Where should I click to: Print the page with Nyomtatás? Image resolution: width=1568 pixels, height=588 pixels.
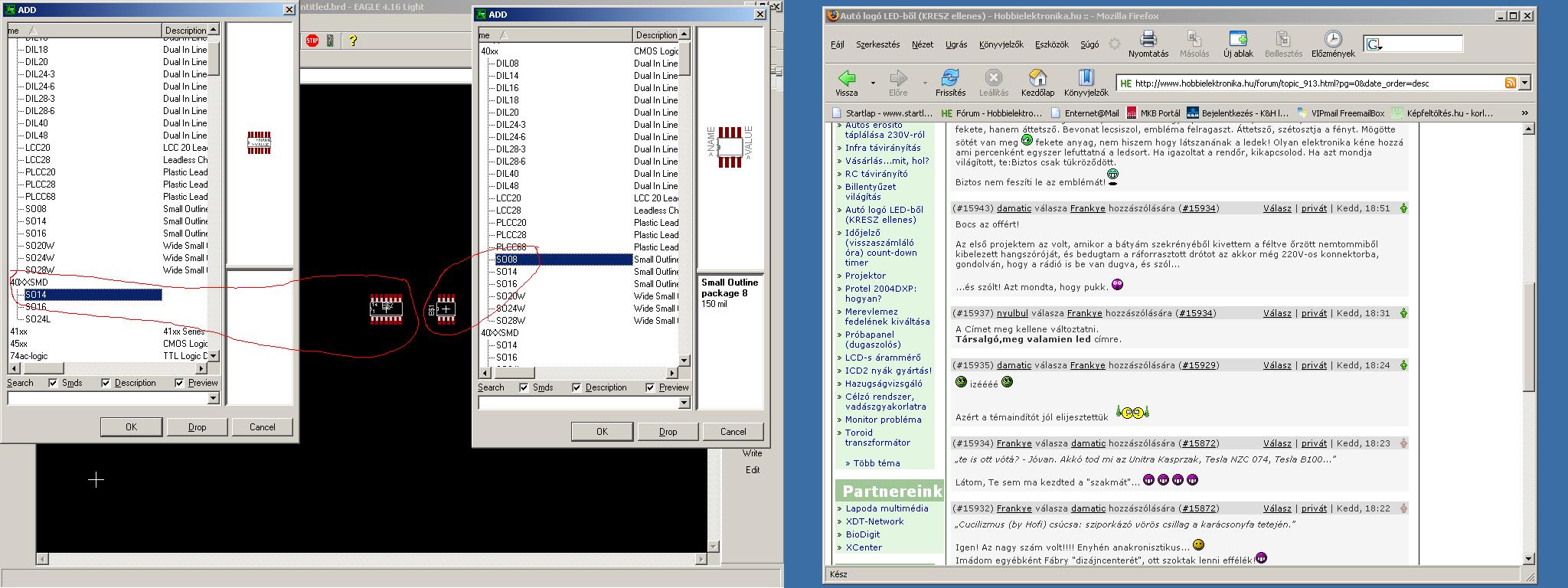pyautogui.click(x=1148, y=44)
